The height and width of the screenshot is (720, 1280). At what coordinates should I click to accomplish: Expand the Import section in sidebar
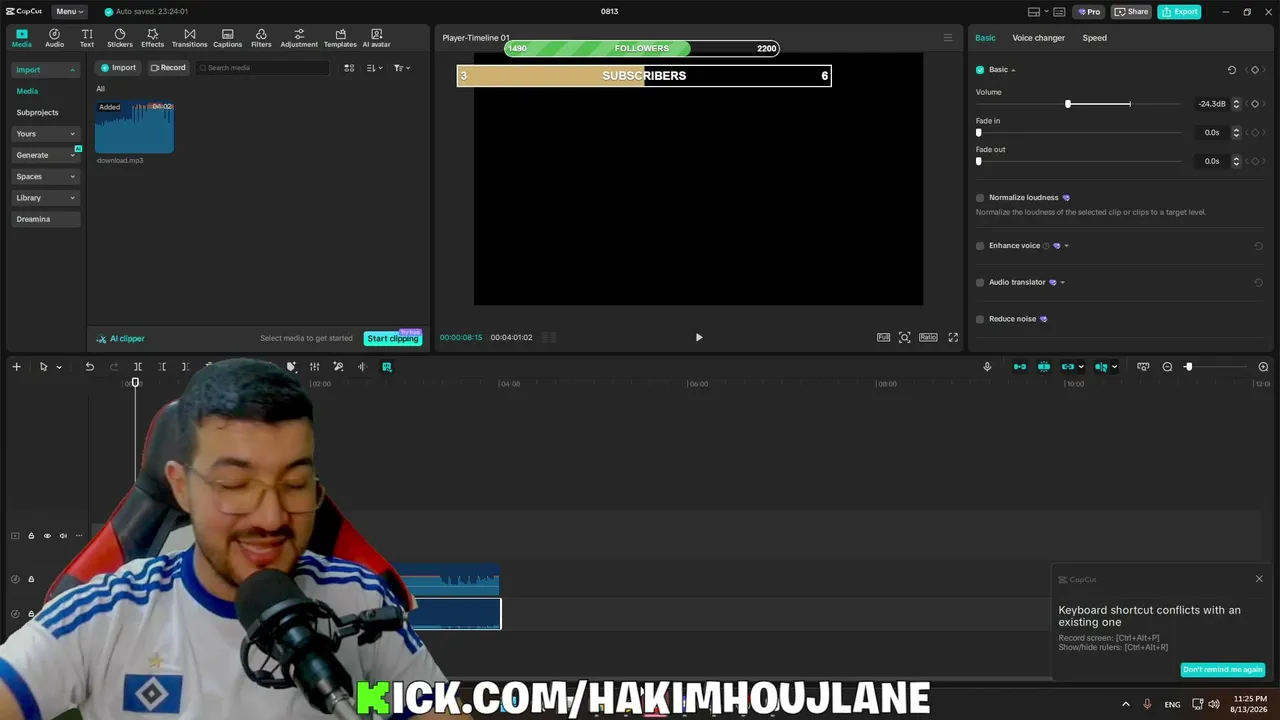(x=46, y=70)
